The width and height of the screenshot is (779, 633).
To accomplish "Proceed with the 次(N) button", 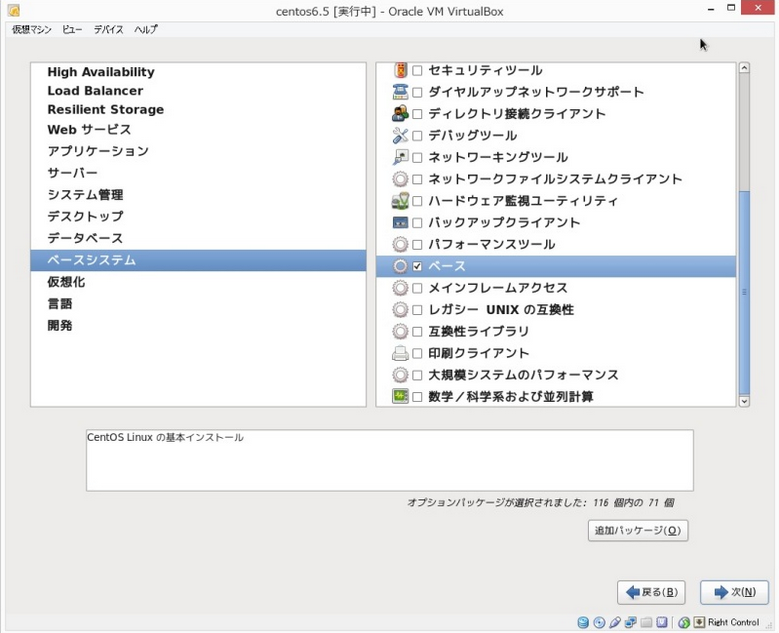I will 734,592.
